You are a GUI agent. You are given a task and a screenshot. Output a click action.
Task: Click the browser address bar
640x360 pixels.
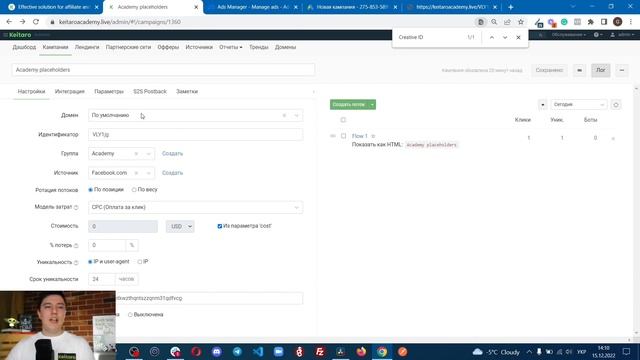[261, 22]
